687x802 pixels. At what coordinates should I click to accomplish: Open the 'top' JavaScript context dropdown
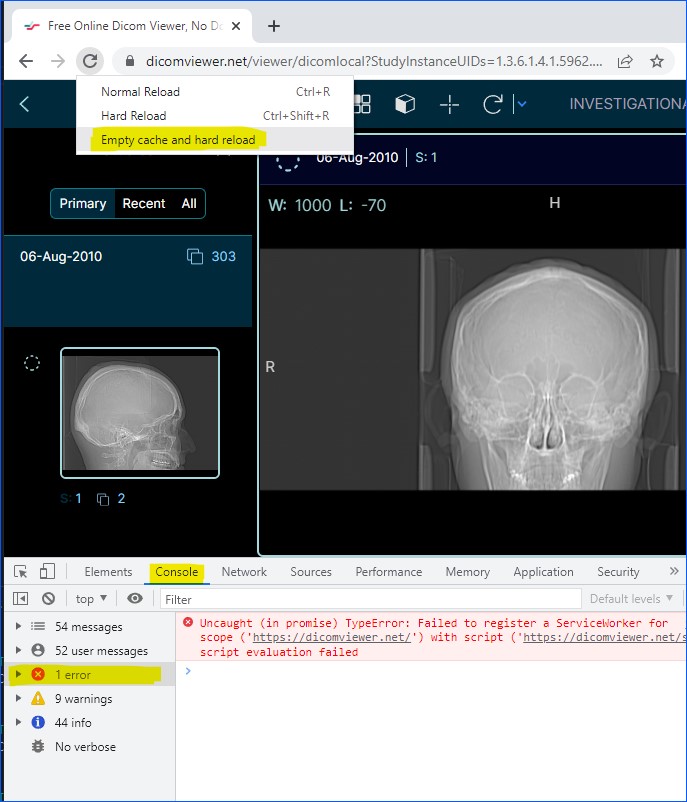click(x=91, y=599)
